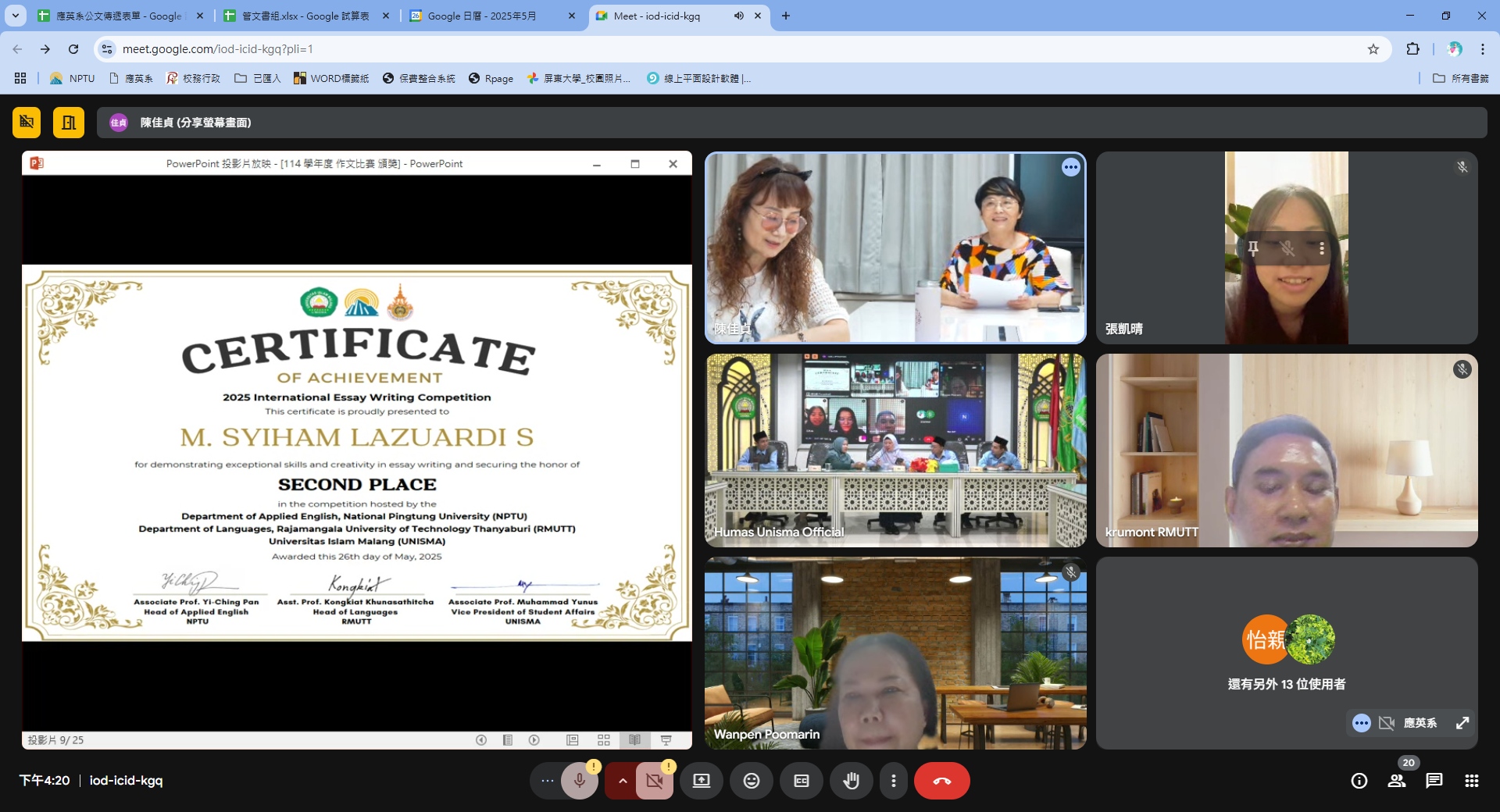The width and height of the screenshot is (1500, 812).
Task: Expand video settings arrow next to camera
Action: tap(622, 781)
